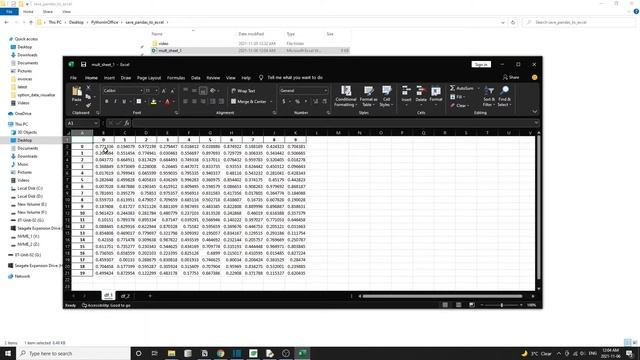The height and width of the screenshot is (360, 640).
Task: Click the Windows Start button
Action: 8,353
